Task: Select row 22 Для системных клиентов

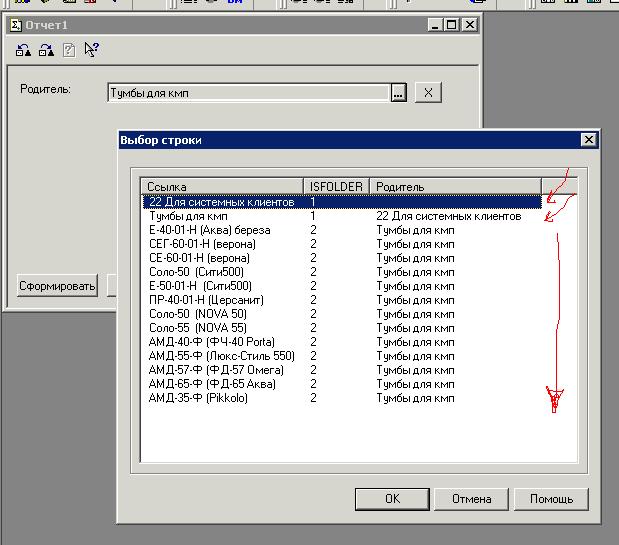Action: [x=221, y=202]
